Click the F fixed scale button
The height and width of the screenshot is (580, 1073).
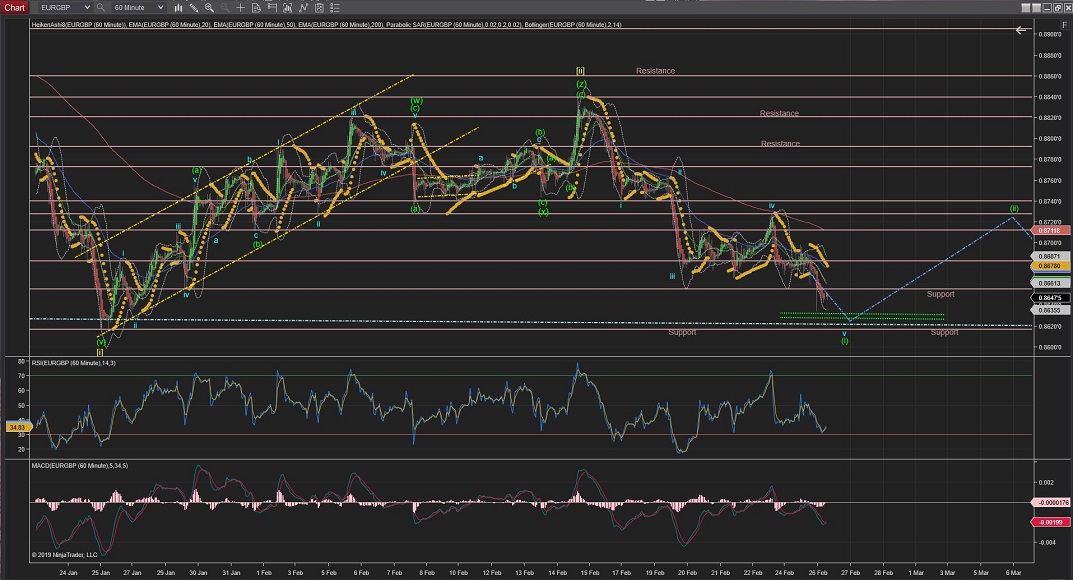tap(1064, 25)
